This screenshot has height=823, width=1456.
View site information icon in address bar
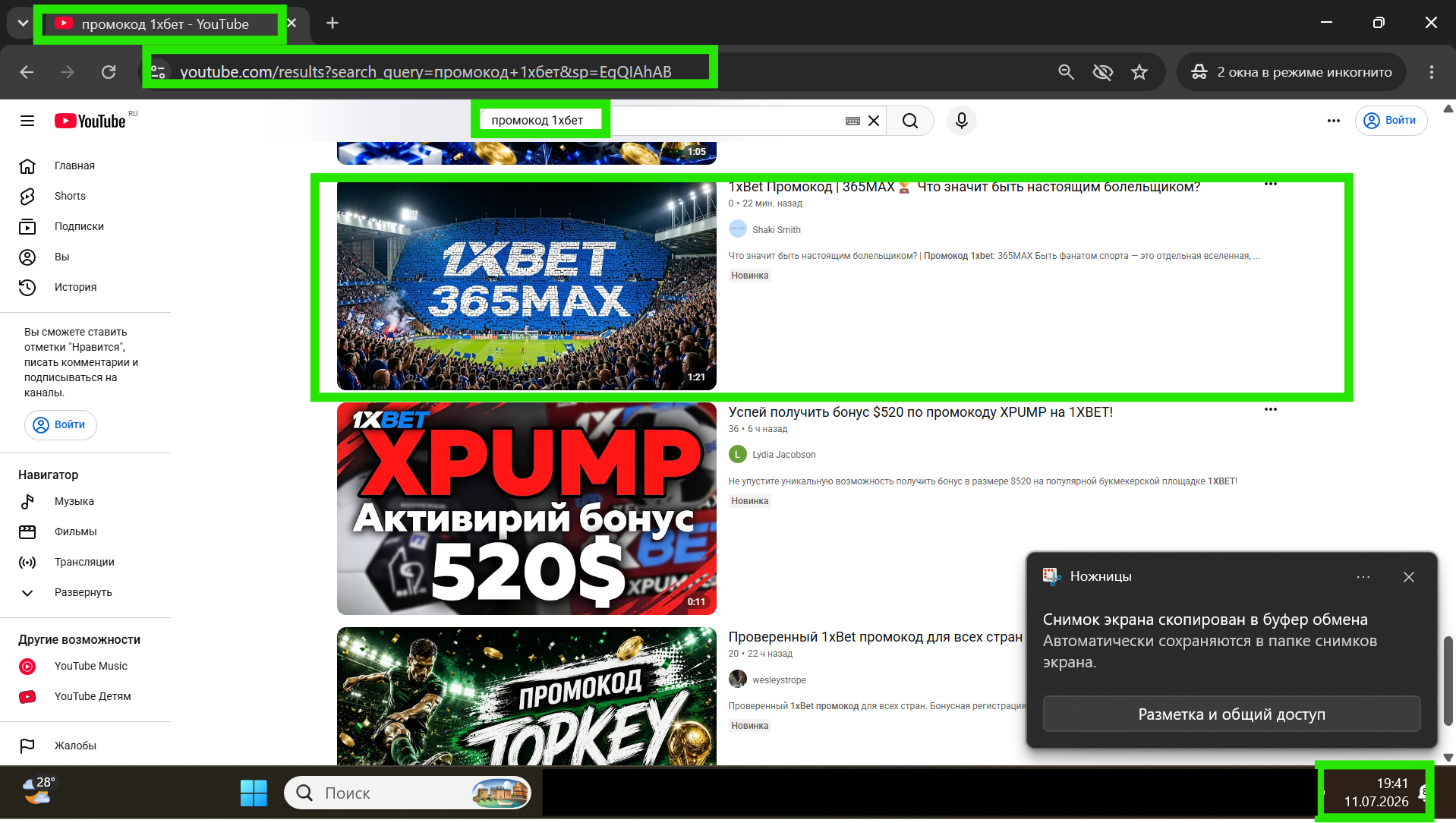click(158, 72)
